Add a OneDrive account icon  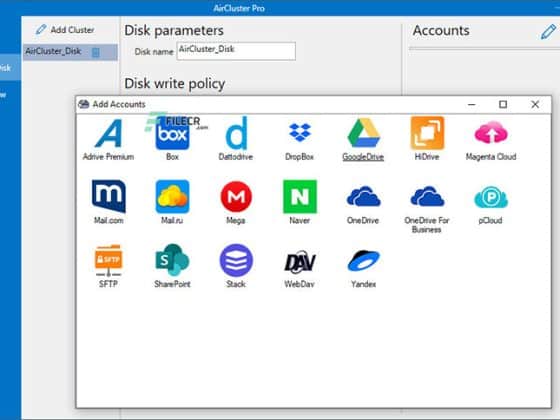click(364, 196)
